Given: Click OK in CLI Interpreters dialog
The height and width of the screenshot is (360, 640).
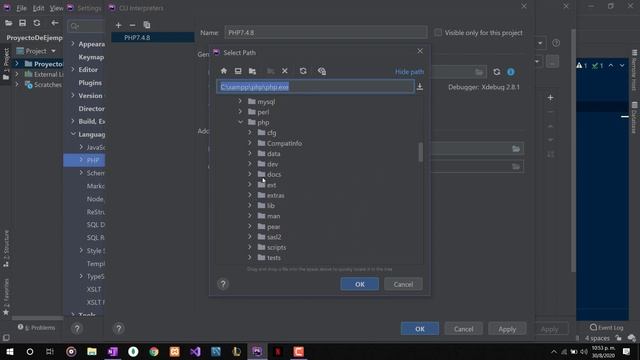Looking at the screenshot, I should coord(420,329).
